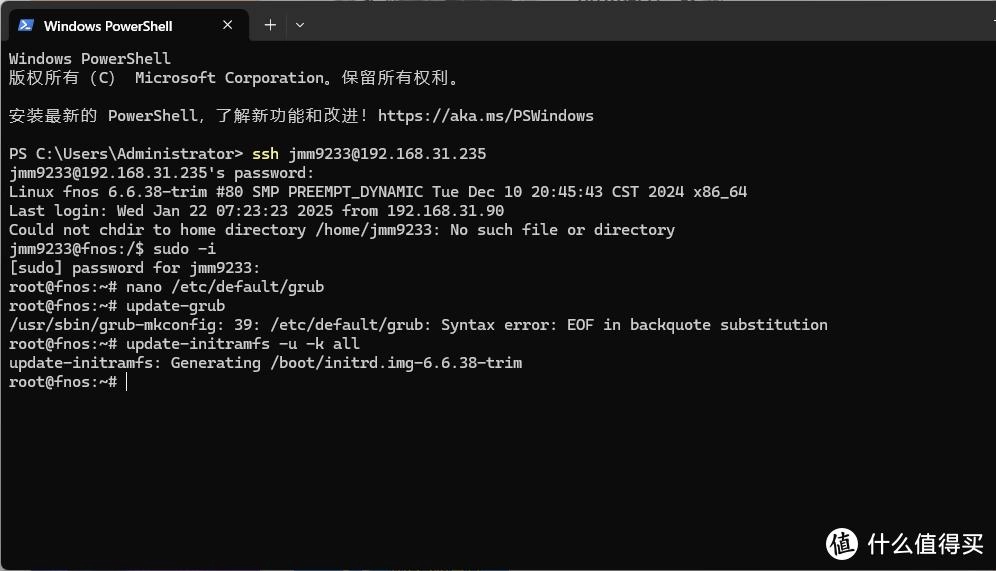Expand the new-tab profile dropdown chevron

(300, 25)
